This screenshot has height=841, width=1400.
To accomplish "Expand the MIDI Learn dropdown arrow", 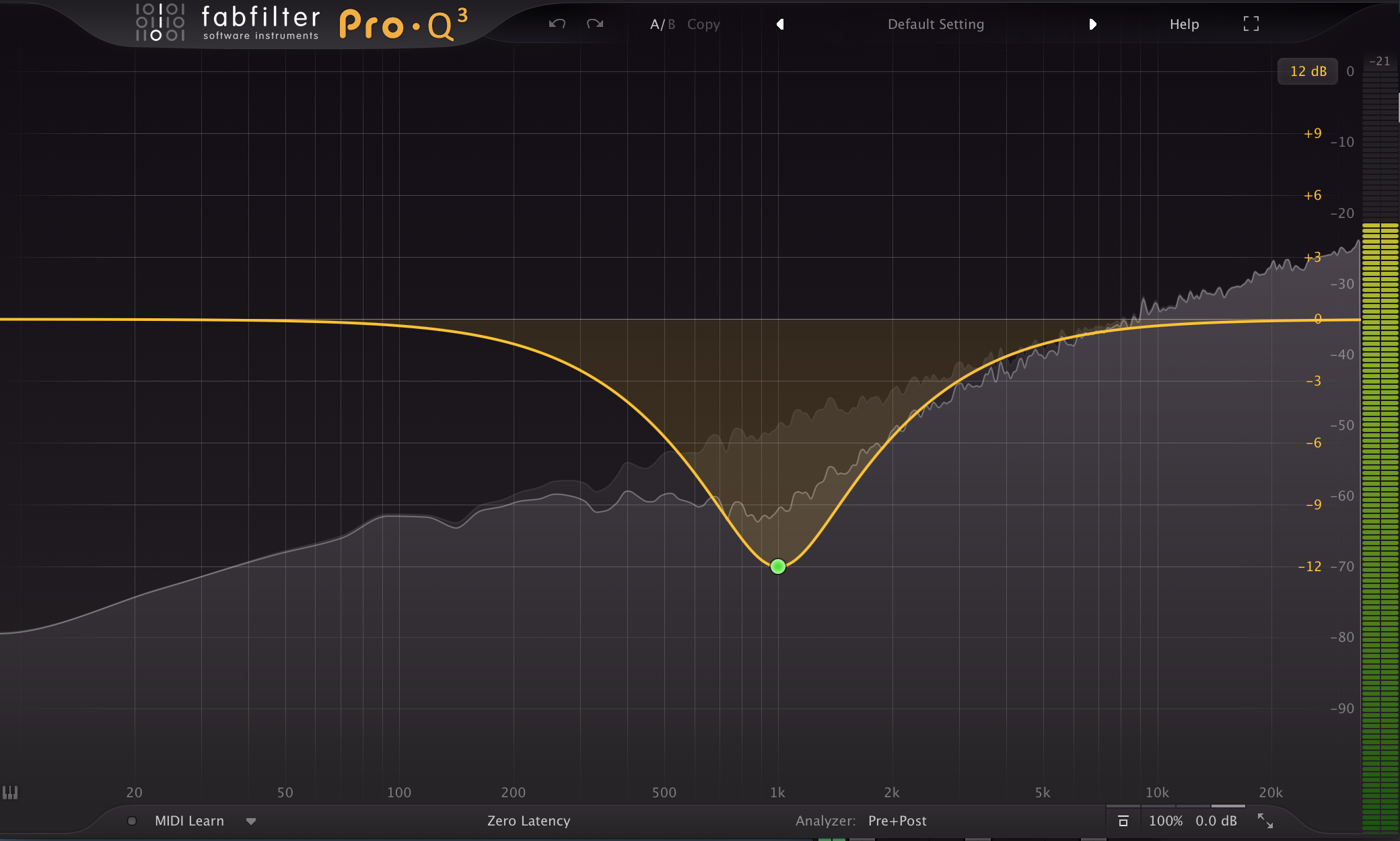I will [251, 821].
